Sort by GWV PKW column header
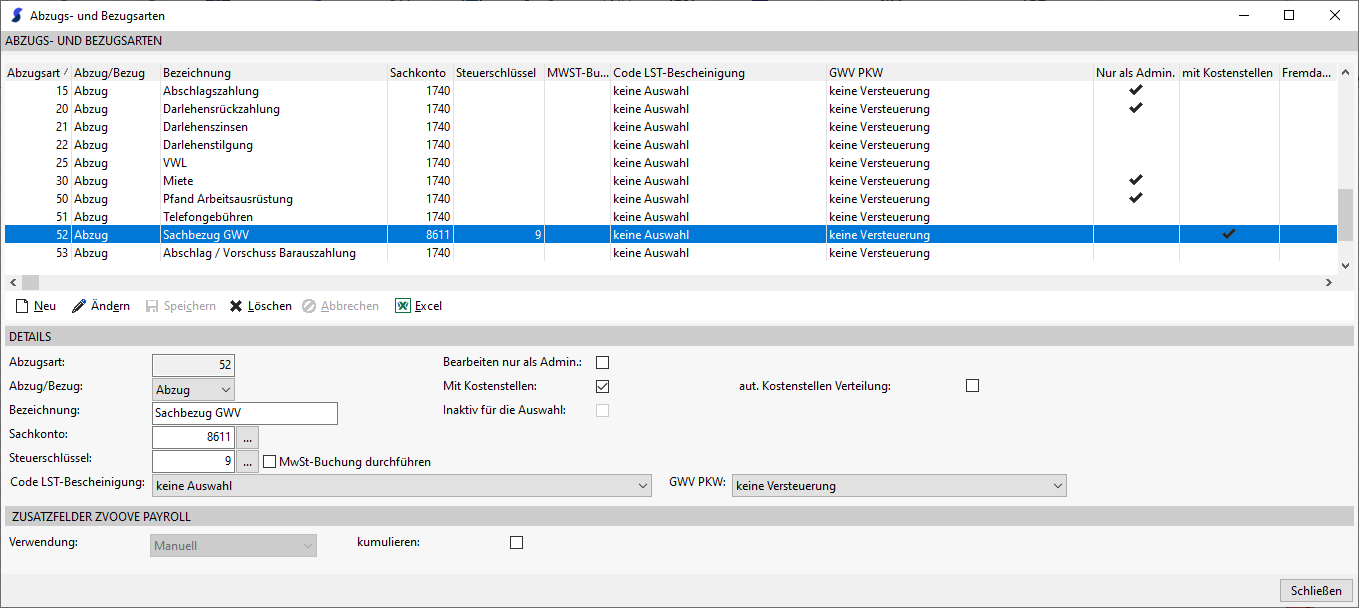 (959, 73)
